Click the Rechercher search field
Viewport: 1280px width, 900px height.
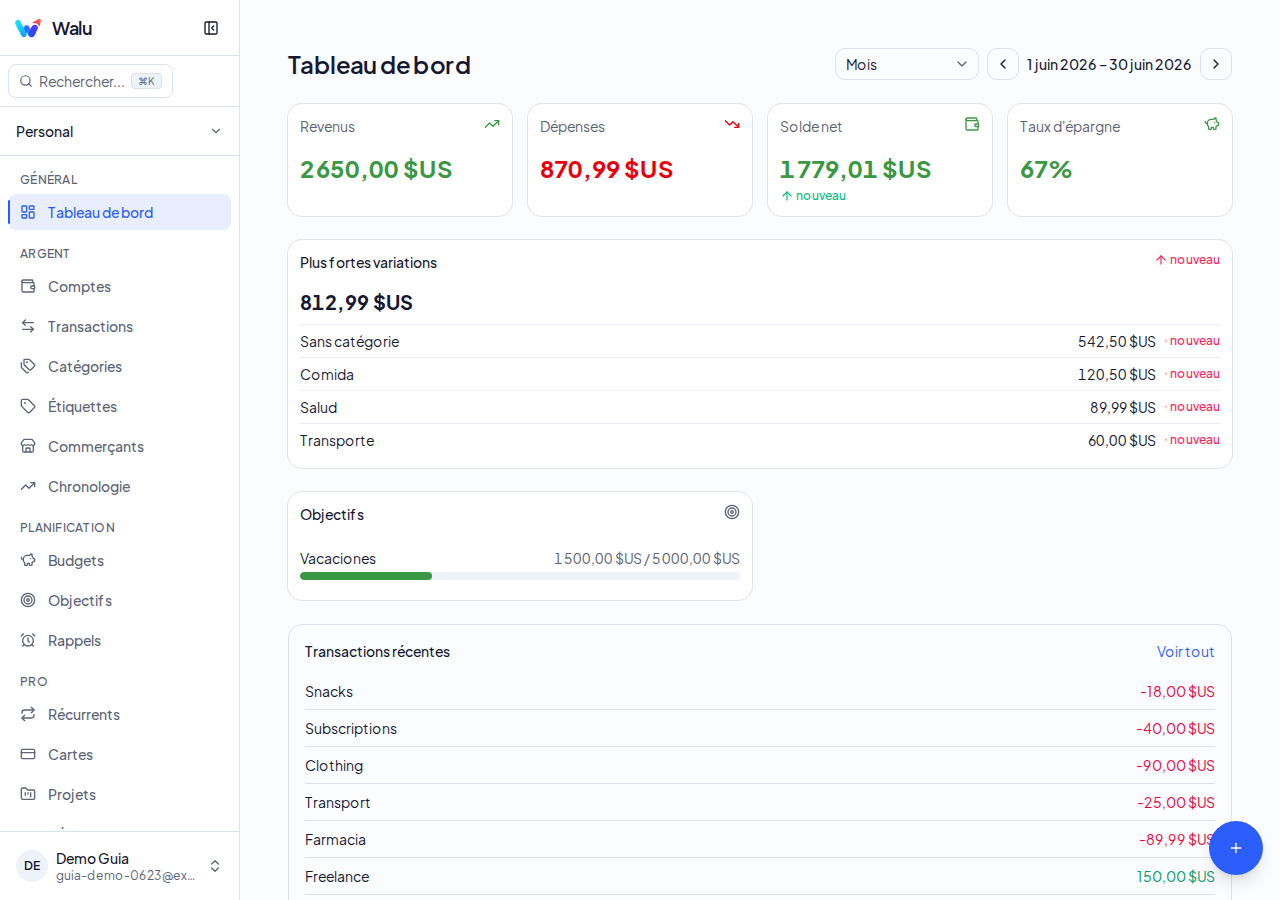pos(90,81)
